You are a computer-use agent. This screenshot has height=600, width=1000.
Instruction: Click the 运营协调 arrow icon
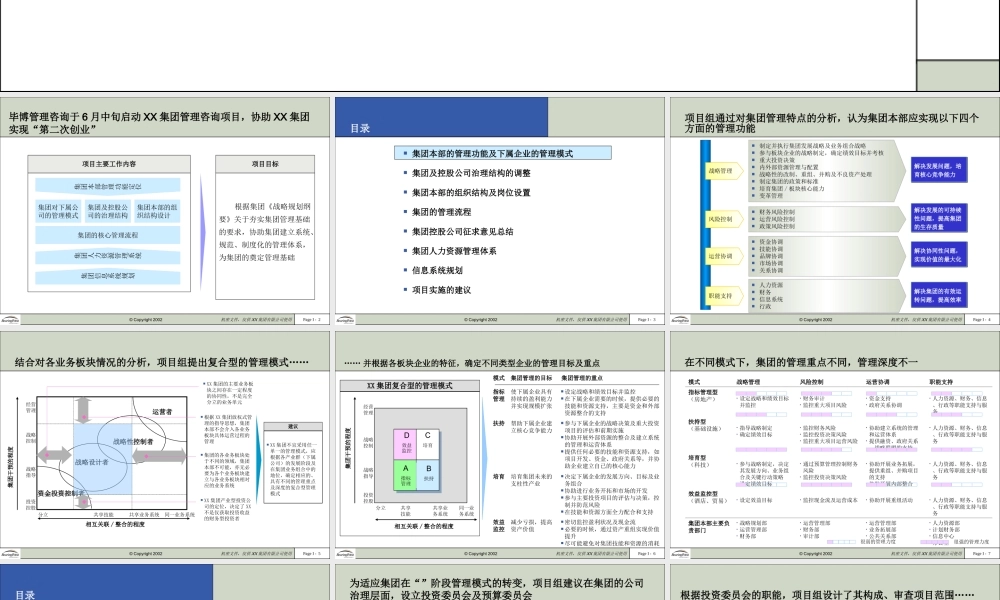[x=723, y=255]
